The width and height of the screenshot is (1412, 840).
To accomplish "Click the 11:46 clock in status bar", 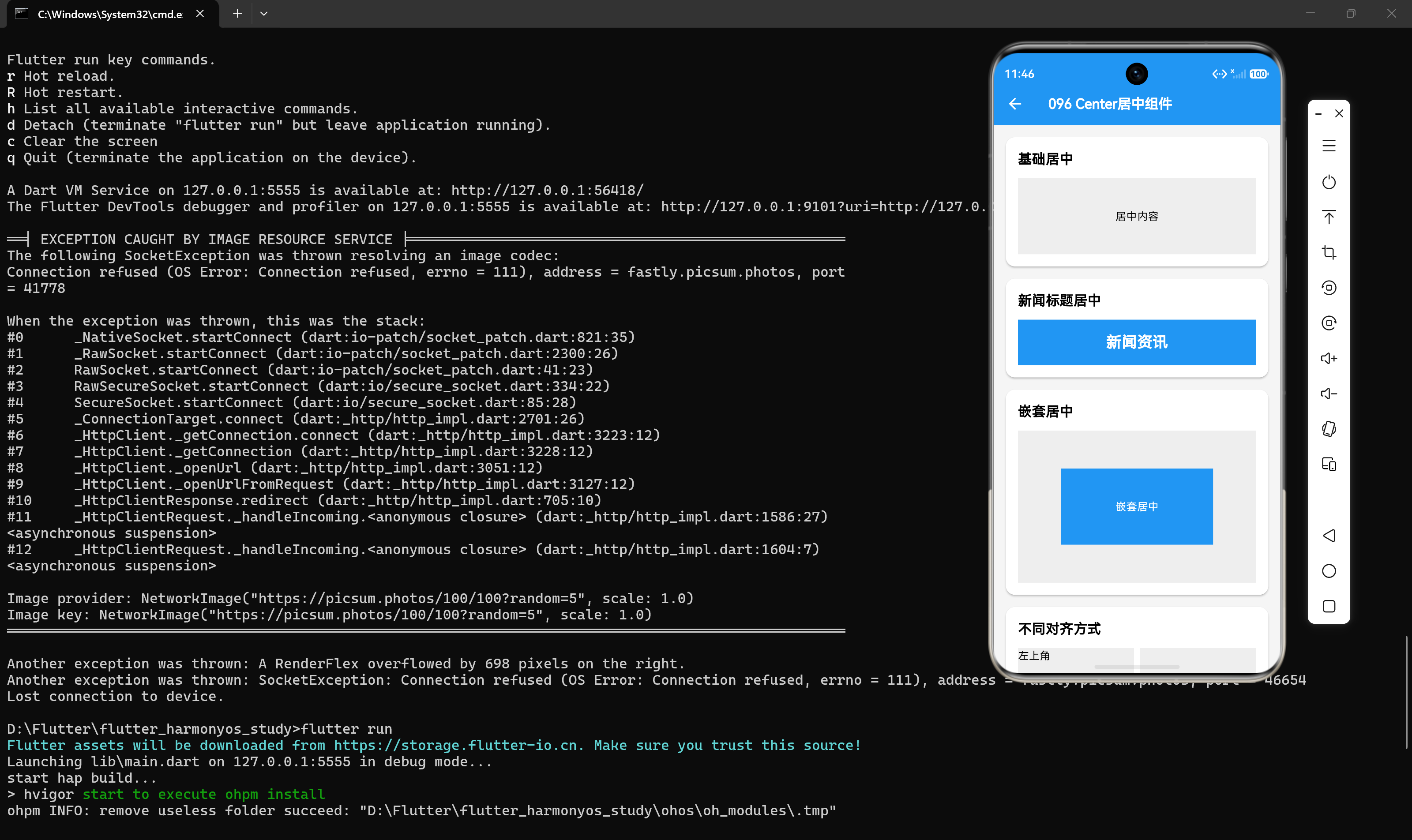I will click(1019, 74).
